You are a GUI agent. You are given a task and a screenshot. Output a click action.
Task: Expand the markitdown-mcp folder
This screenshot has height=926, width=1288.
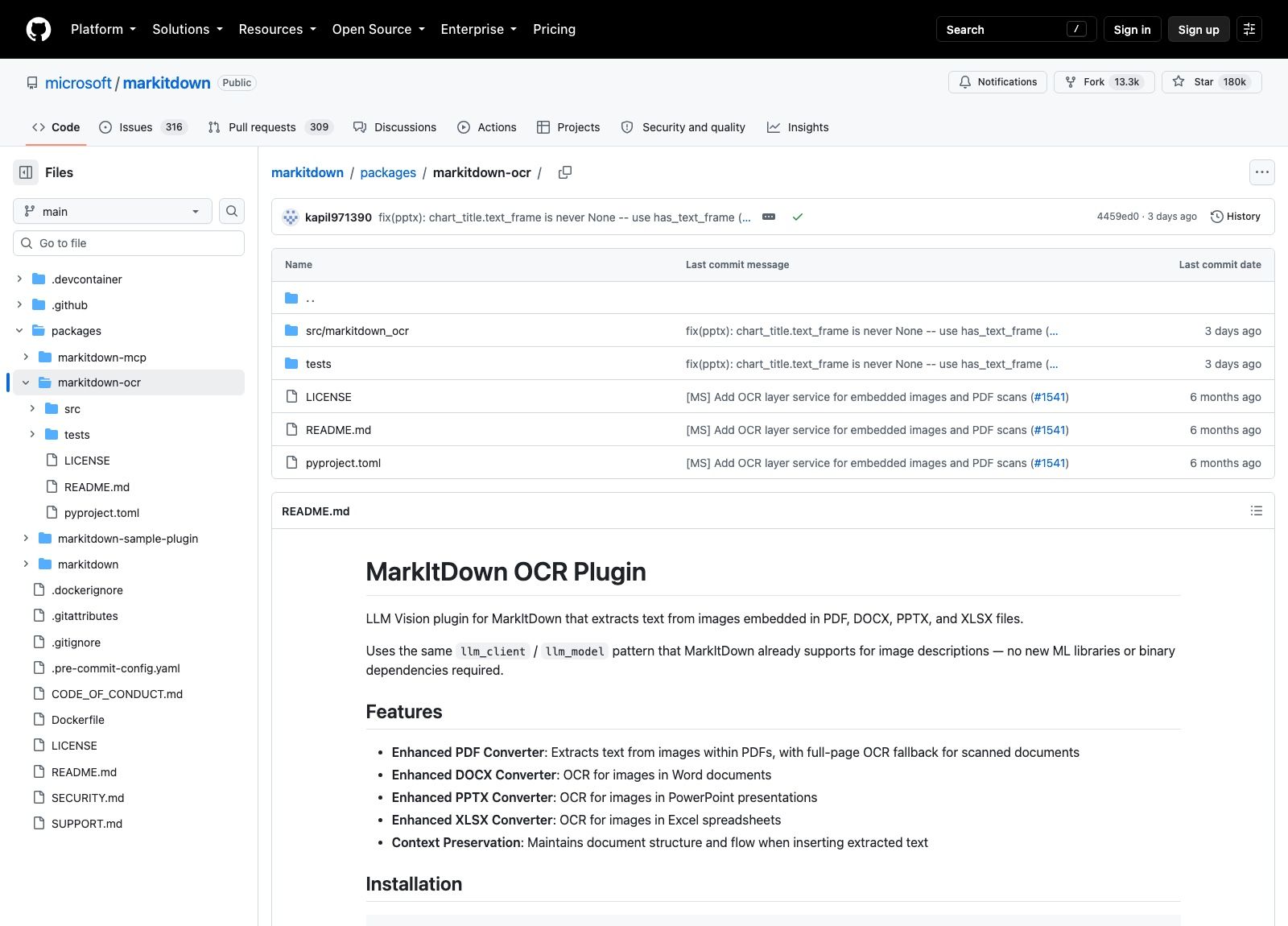click(x=26, y=357)
